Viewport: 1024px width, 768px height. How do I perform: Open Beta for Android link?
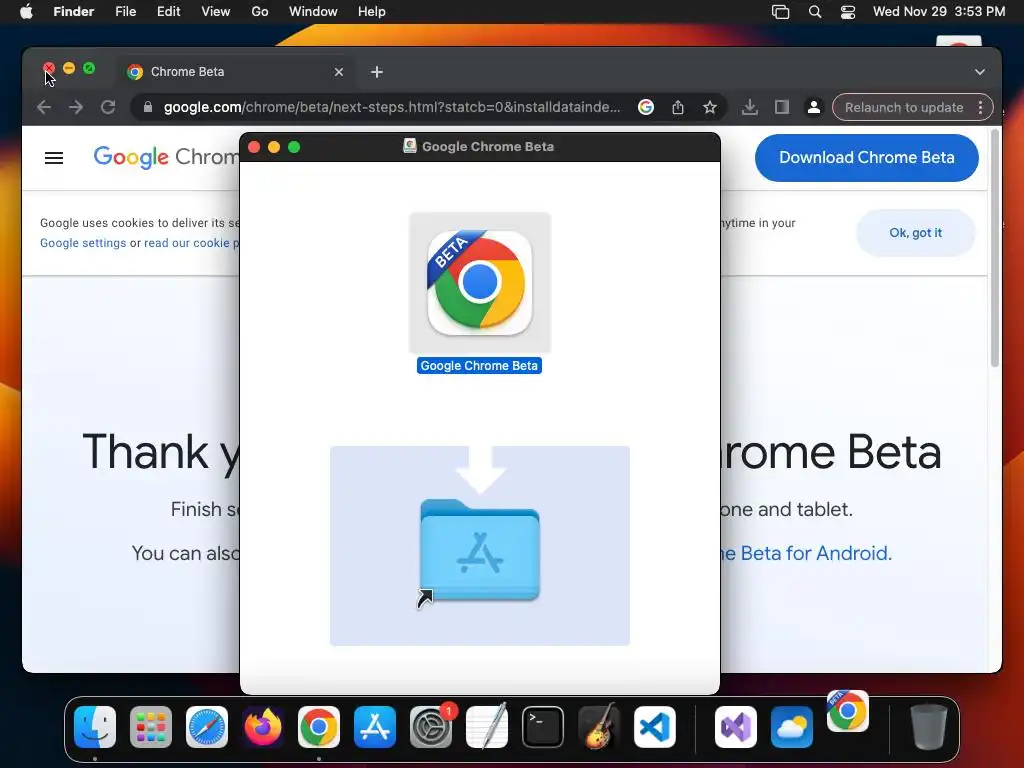[x=805, y=553]
